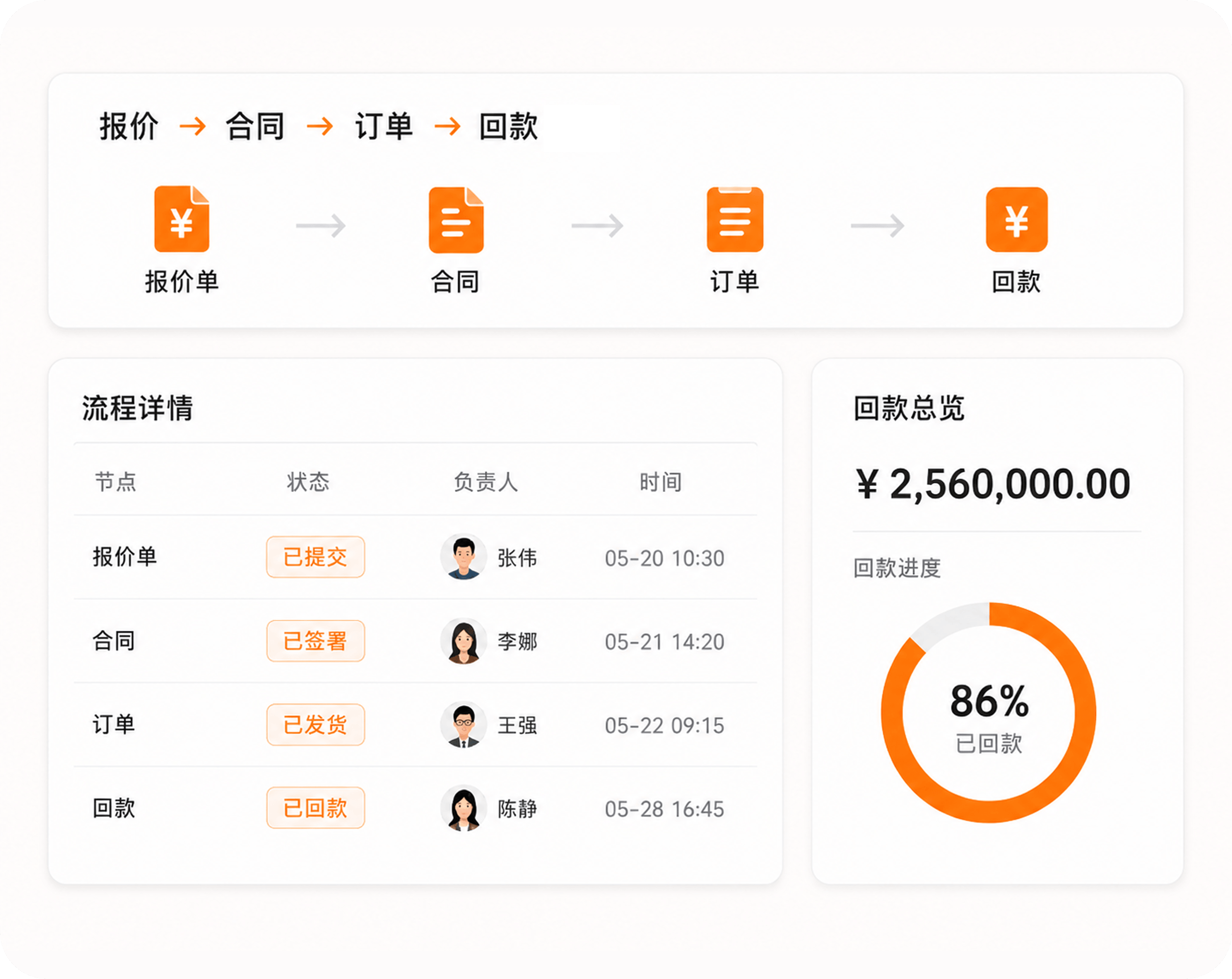Click the 回款总览 panel title

click(909, 408)
